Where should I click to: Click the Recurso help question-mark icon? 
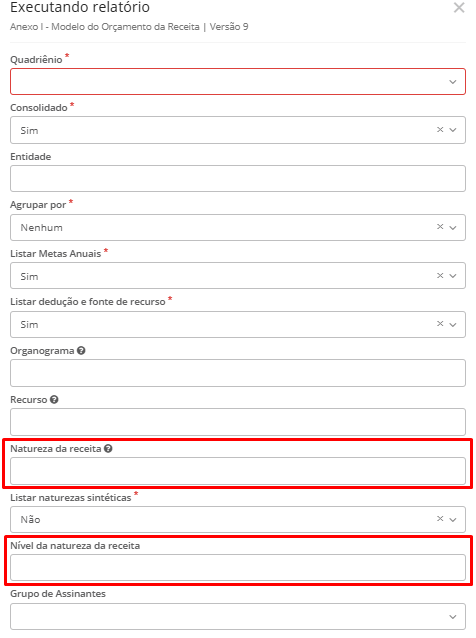tap(54, 400)
